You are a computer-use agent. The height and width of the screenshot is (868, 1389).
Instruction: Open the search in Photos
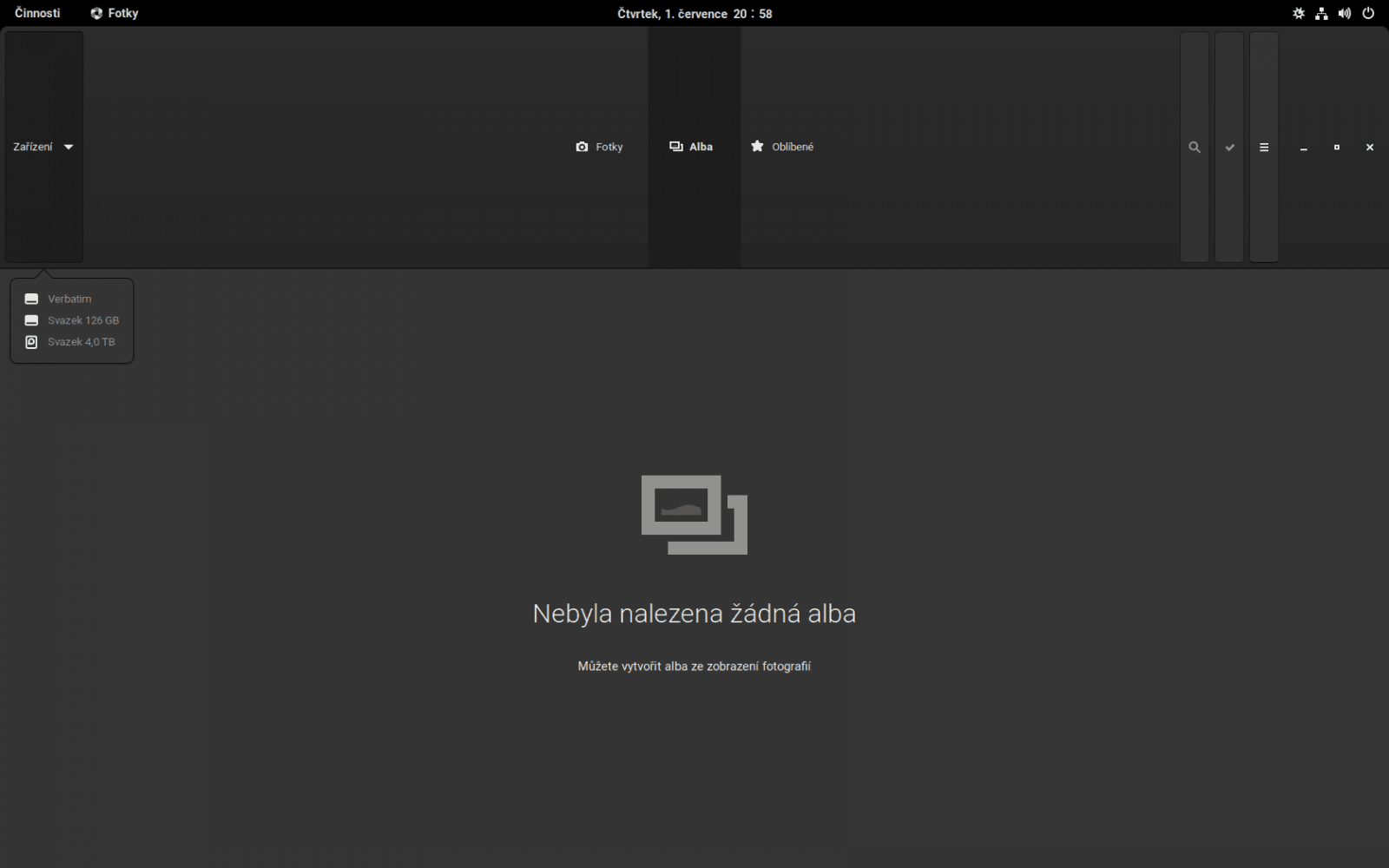(x=1194, y=147)
